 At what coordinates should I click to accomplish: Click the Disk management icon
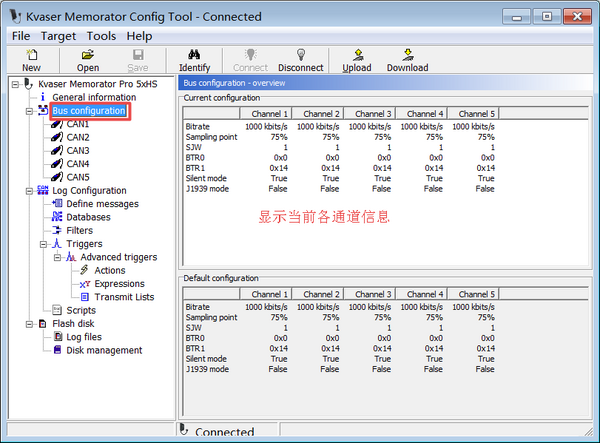pos(57,350)
